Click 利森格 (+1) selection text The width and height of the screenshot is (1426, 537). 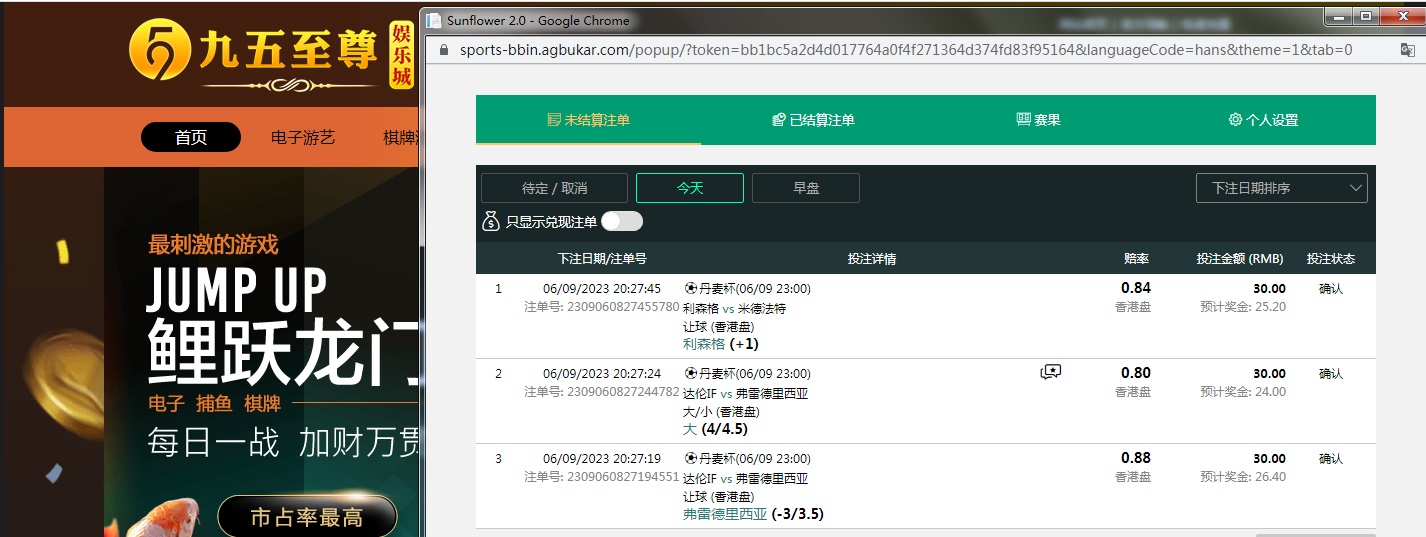point(721,344)
